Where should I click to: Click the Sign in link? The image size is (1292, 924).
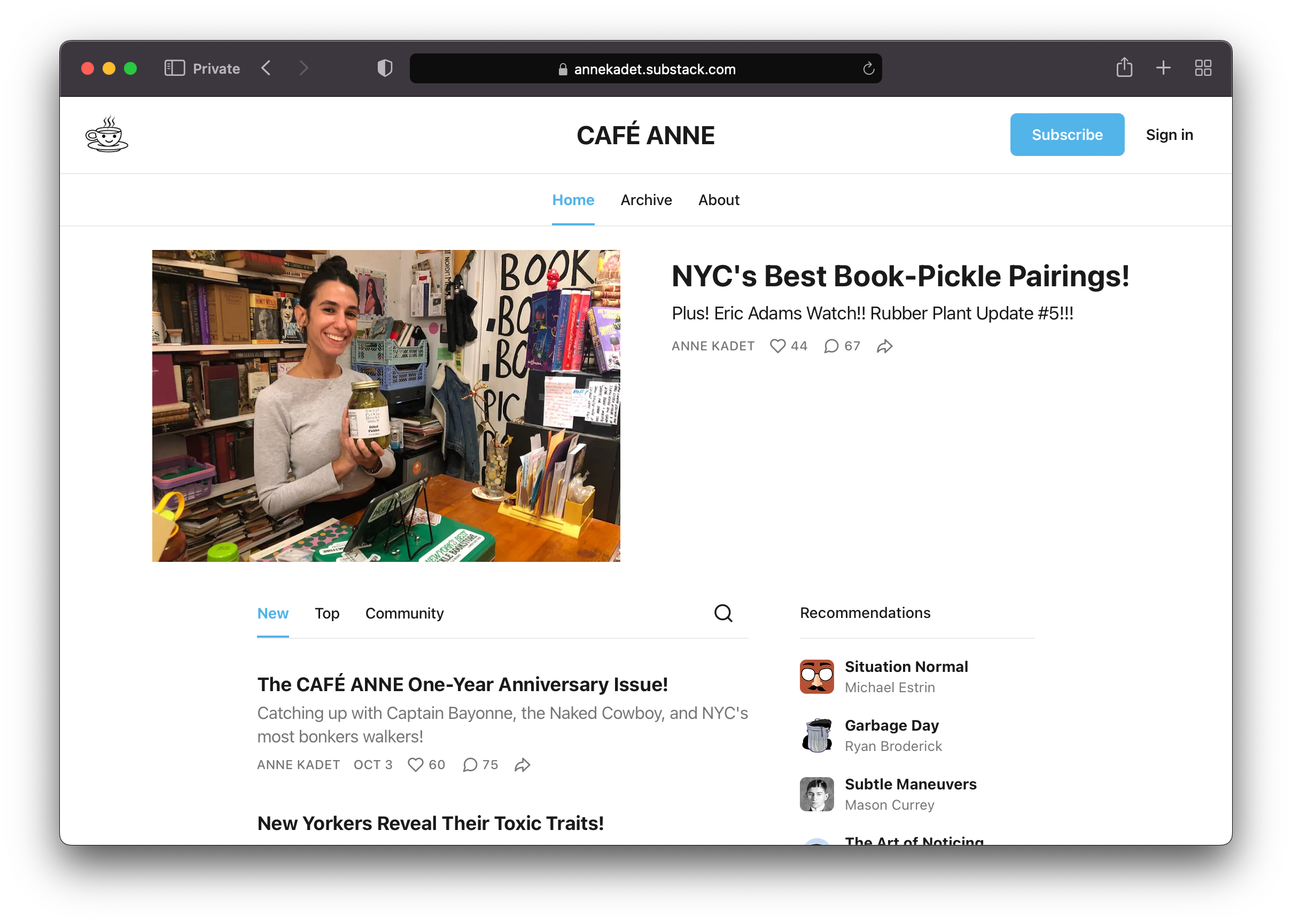pyautogui.click(x=1170, y=134)
